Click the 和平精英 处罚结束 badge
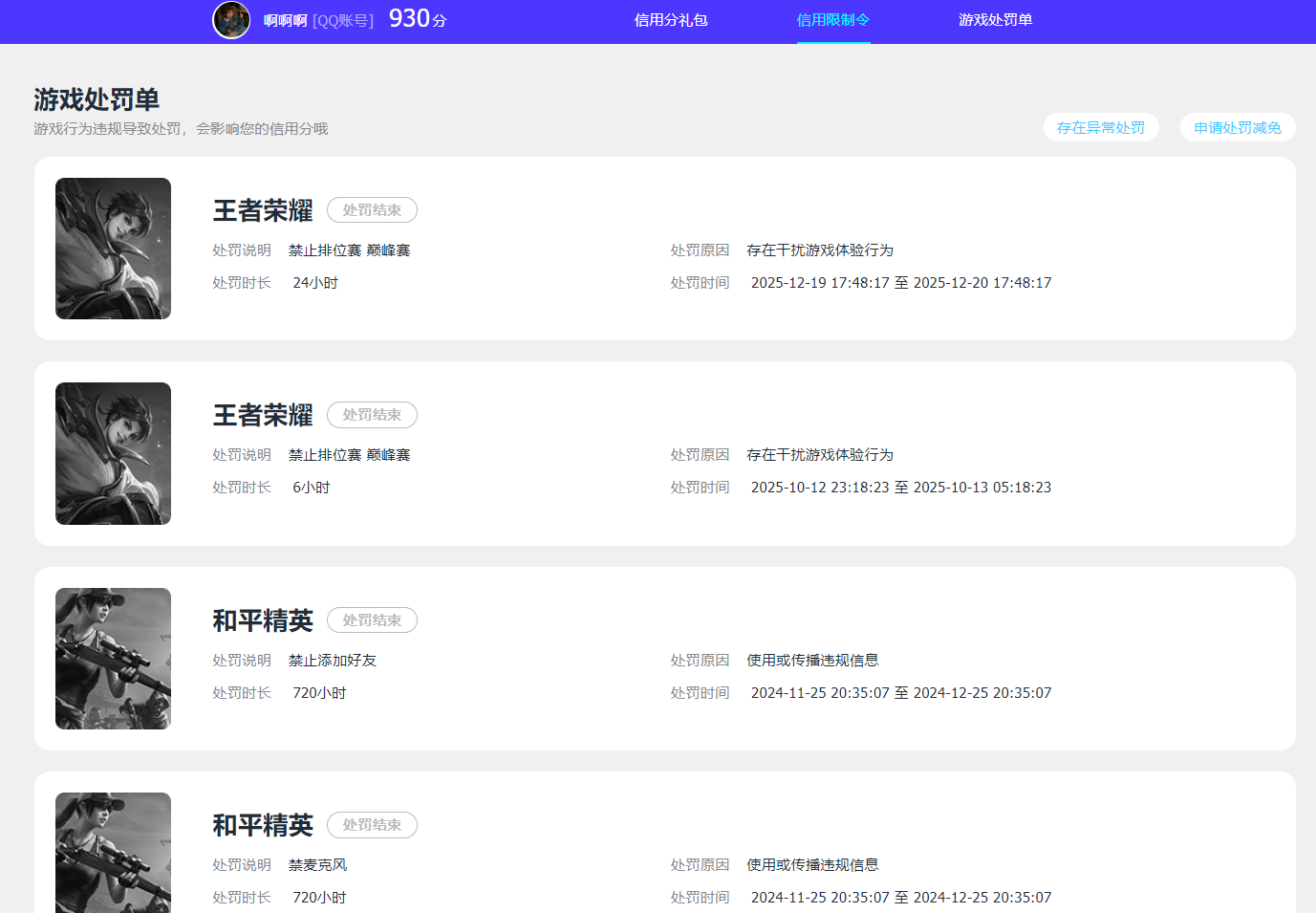The height and width of the screenshot is (913, 1316). [372, 620]
